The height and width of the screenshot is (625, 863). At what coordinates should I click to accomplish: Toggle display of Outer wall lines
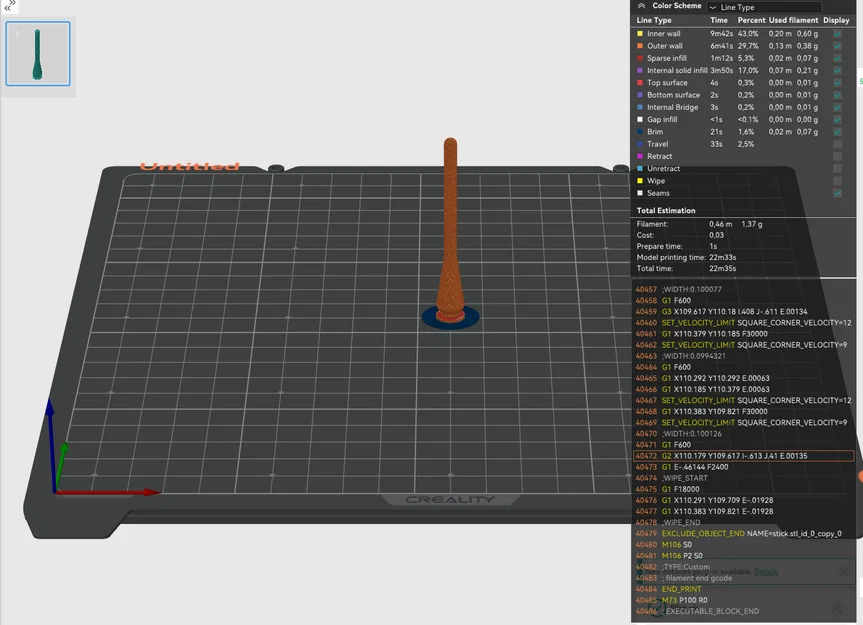(837, 46)
